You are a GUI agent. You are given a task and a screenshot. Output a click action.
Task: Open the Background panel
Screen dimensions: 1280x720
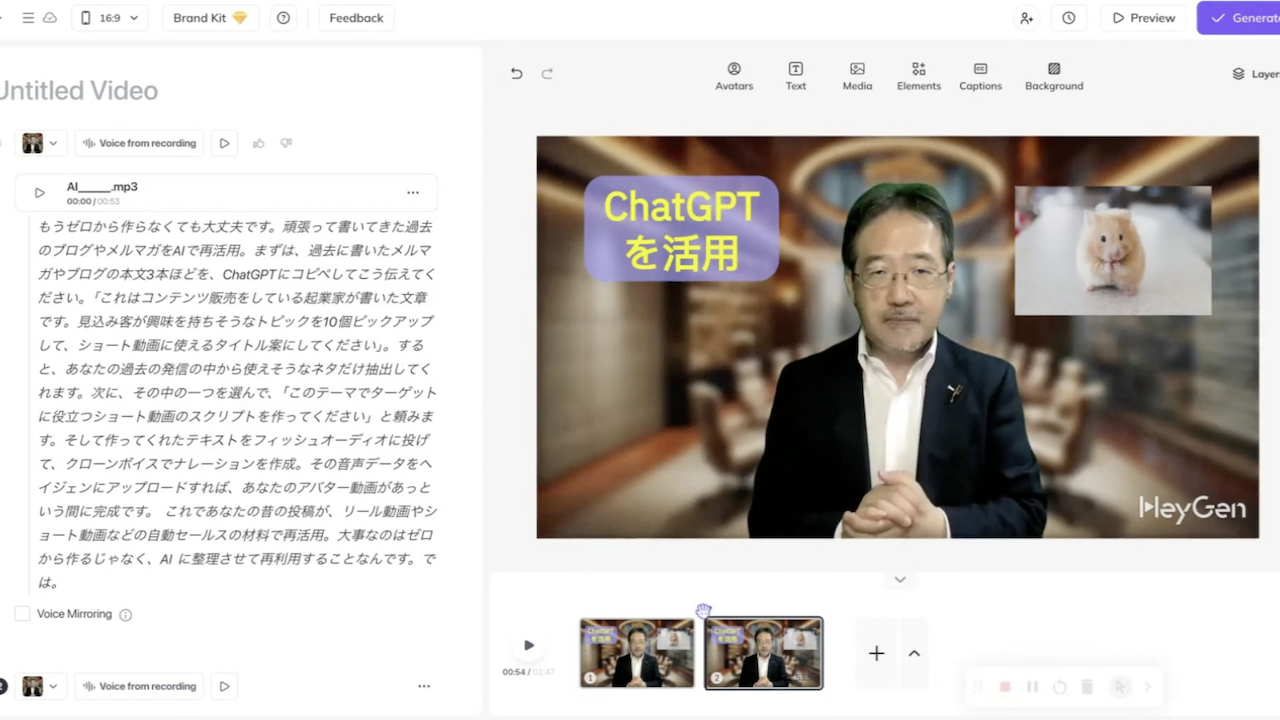click(x=1054, y=76)
